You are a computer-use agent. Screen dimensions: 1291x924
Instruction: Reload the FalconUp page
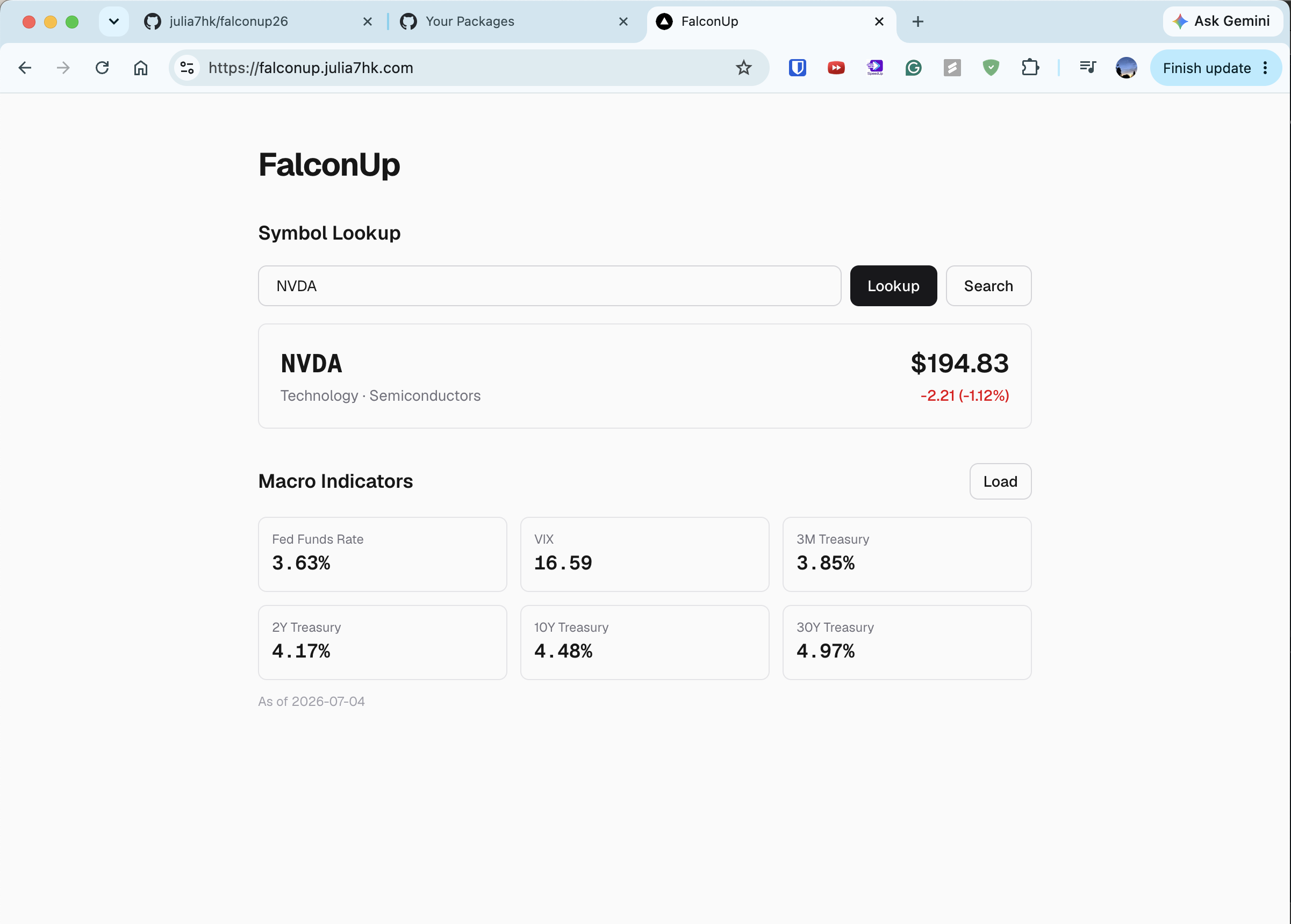(x=102, y=68)
